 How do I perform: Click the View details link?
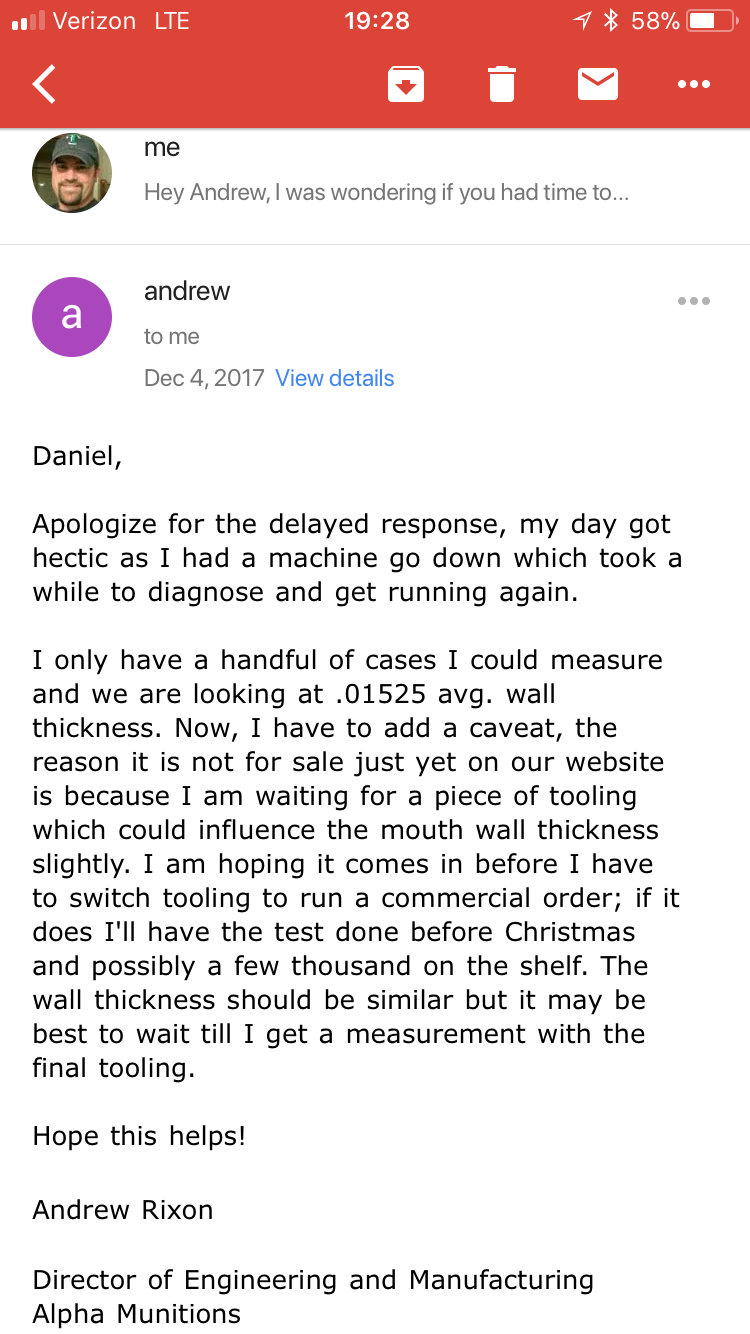(x=335, y=378)
